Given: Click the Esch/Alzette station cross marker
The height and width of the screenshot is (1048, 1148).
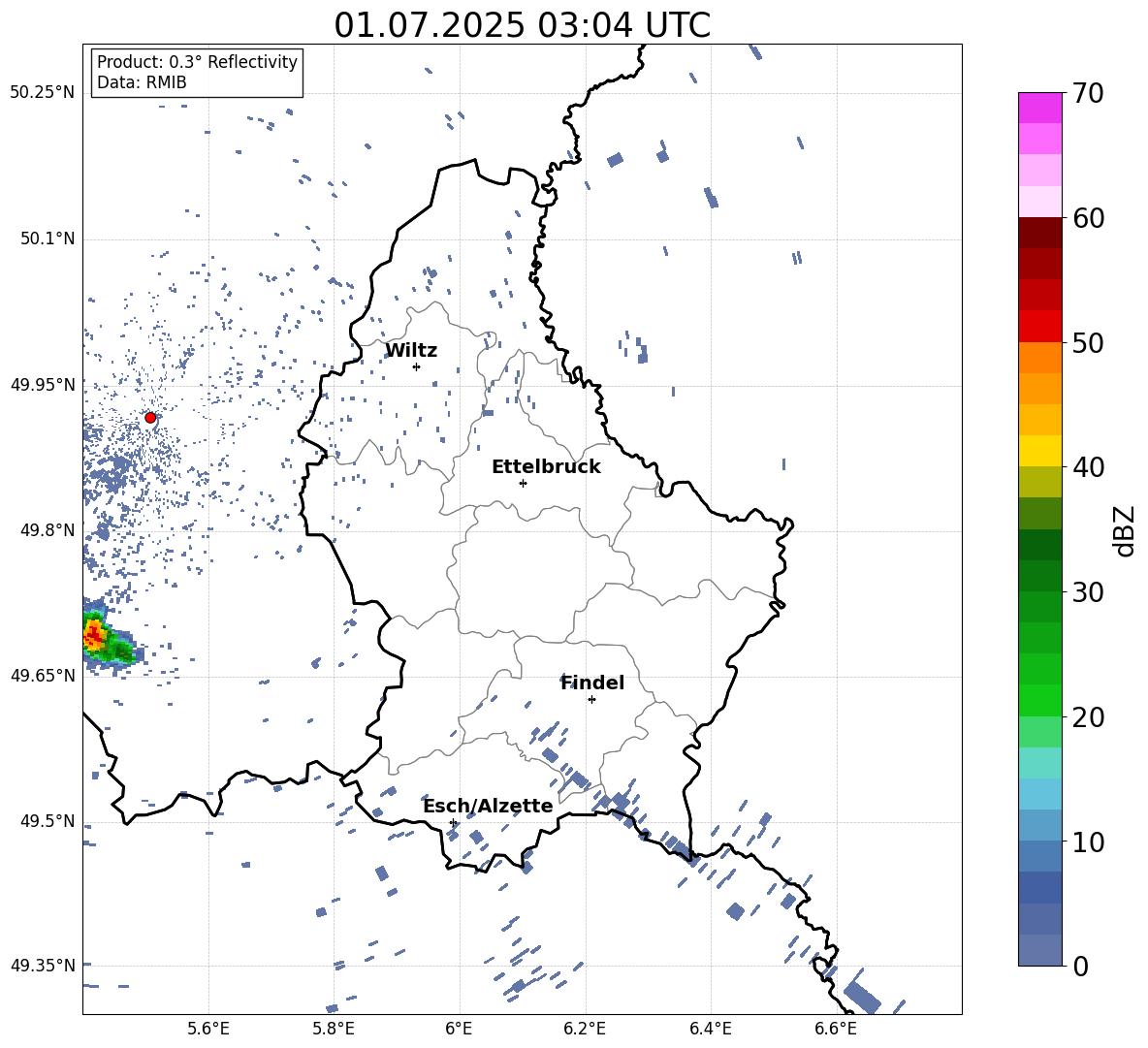Looking at the screenshot, I should (x=453, y=822).
